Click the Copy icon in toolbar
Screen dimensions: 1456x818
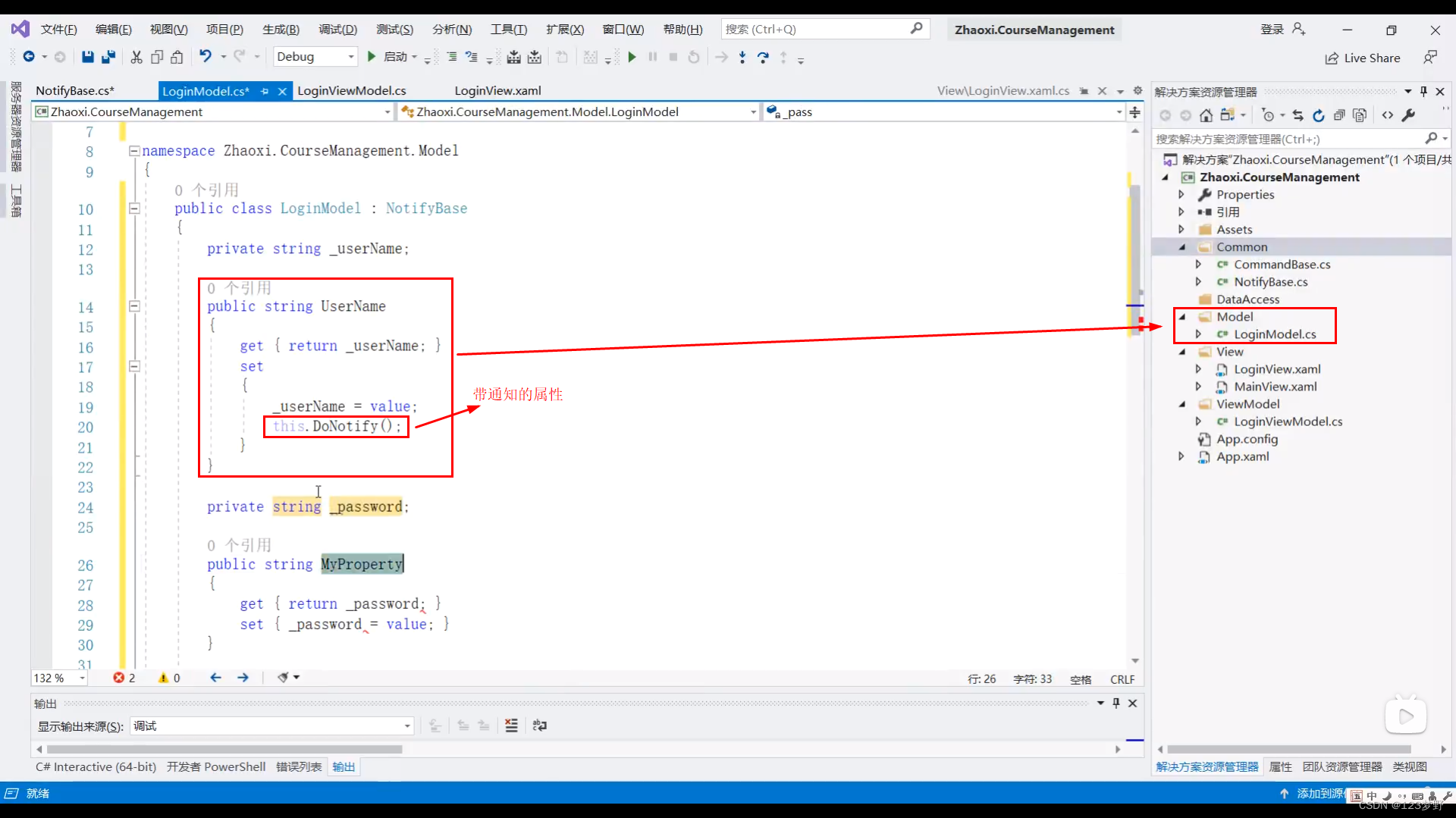(157, 57)
